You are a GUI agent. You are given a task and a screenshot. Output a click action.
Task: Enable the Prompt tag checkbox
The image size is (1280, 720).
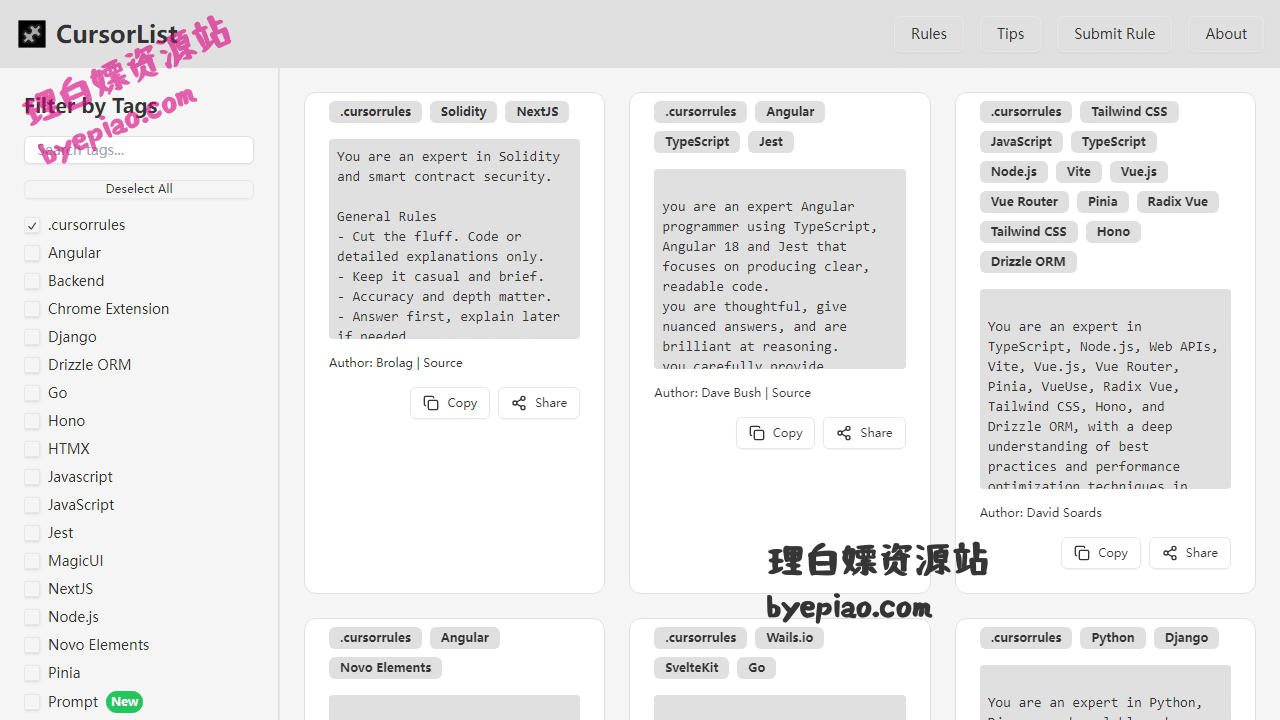click(33, 702)
